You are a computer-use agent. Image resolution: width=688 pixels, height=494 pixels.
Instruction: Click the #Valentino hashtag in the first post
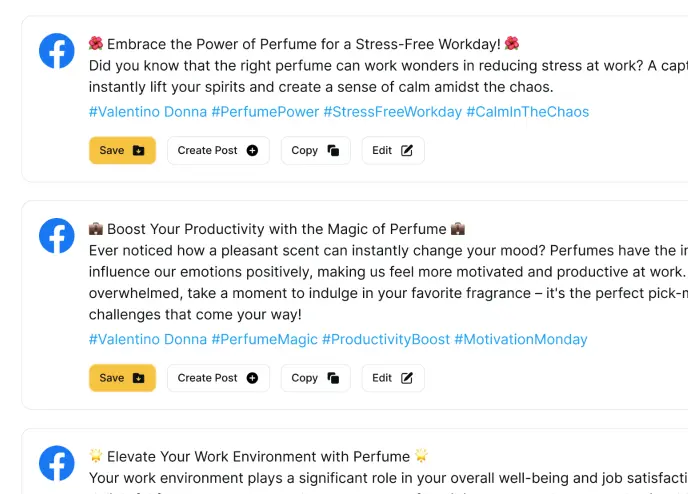[x=124, y=112]
